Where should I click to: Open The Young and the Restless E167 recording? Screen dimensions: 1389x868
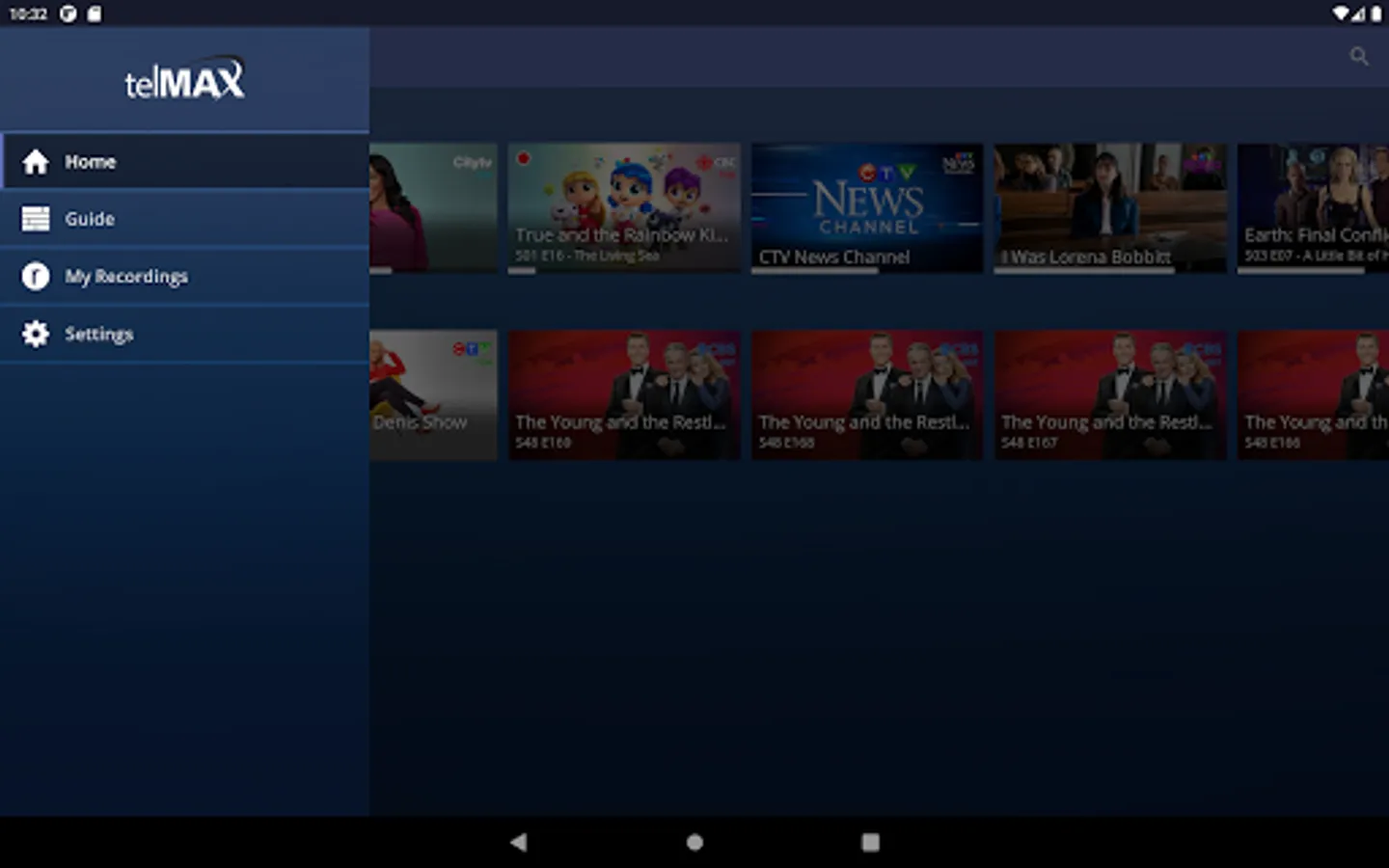point(1110,395)
